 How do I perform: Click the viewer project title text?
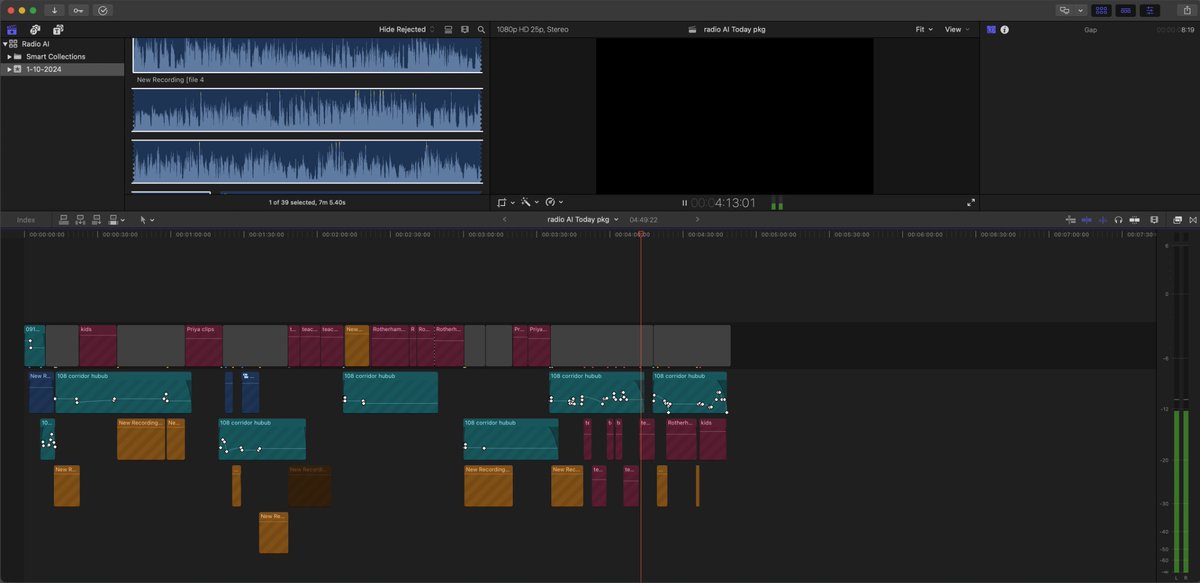(x=734, y=30)
